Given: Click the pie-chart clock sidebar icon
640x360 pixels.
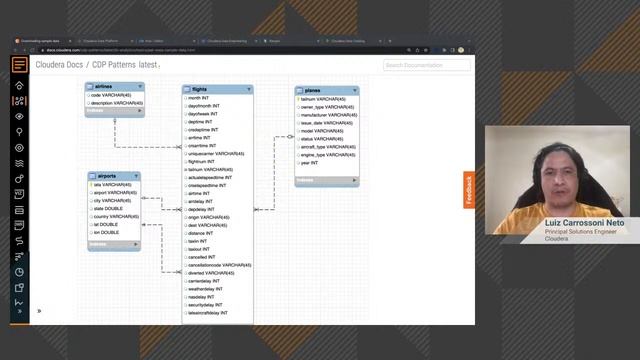Looking at the screenshot, I should coord(19,272).
